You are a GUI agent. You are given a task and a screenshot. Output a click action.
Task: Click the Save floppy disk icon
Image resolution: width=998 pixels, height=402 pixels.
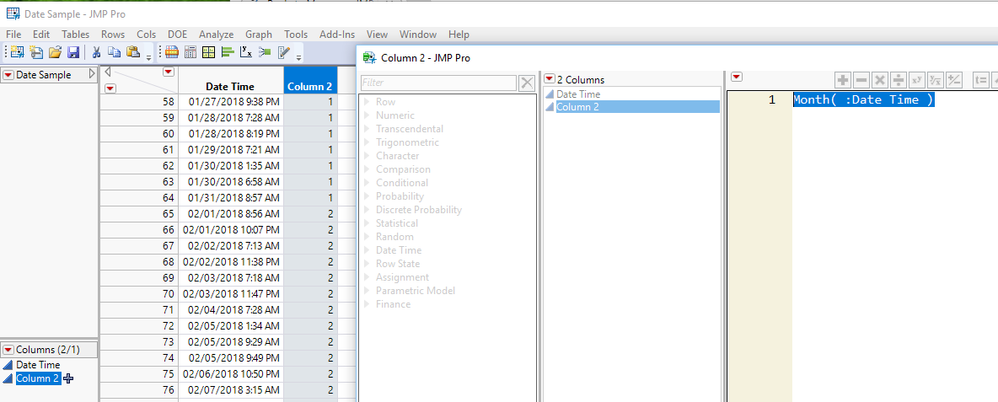click(73, 52)
